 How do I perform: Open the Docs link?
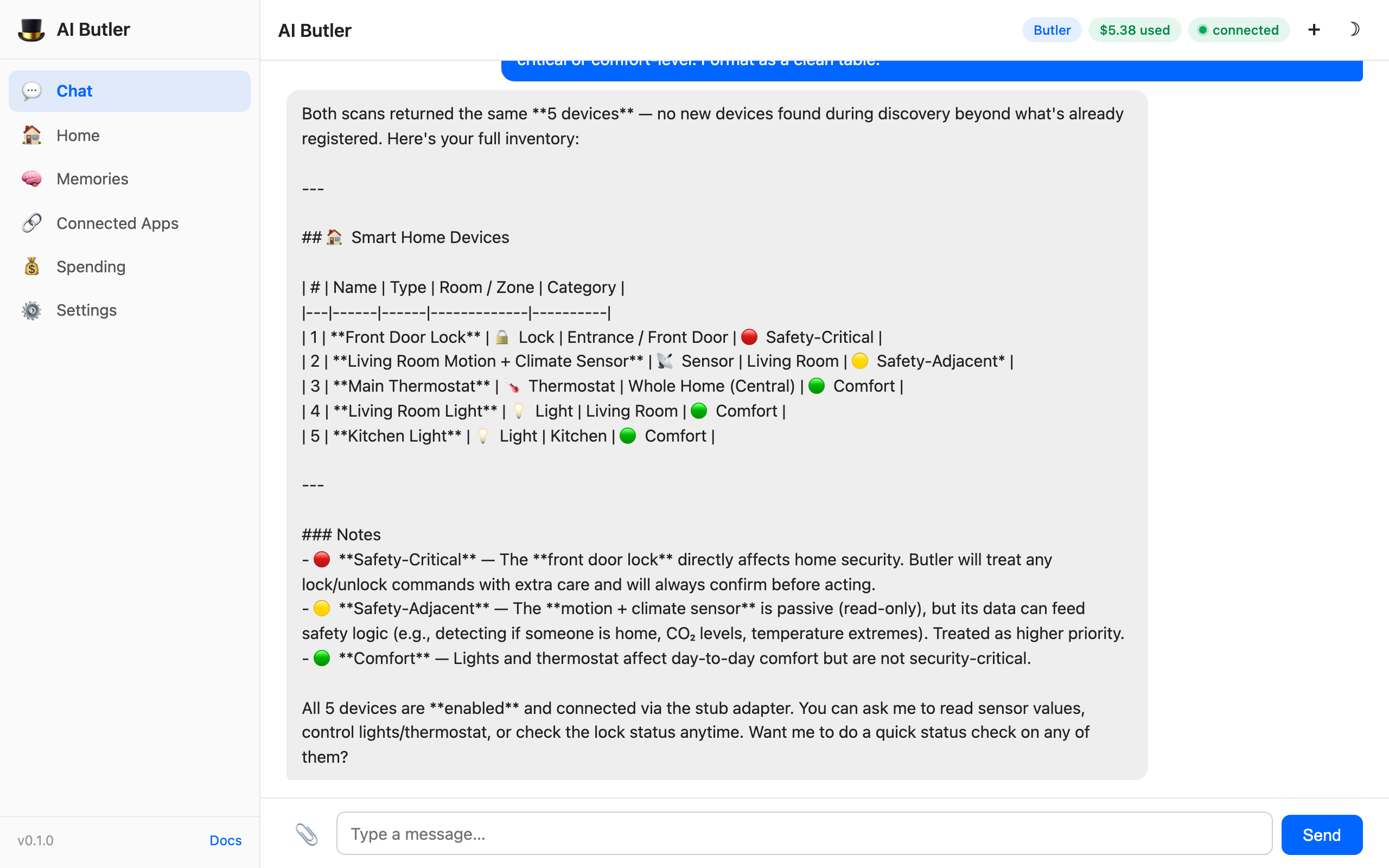click(225, 840)
